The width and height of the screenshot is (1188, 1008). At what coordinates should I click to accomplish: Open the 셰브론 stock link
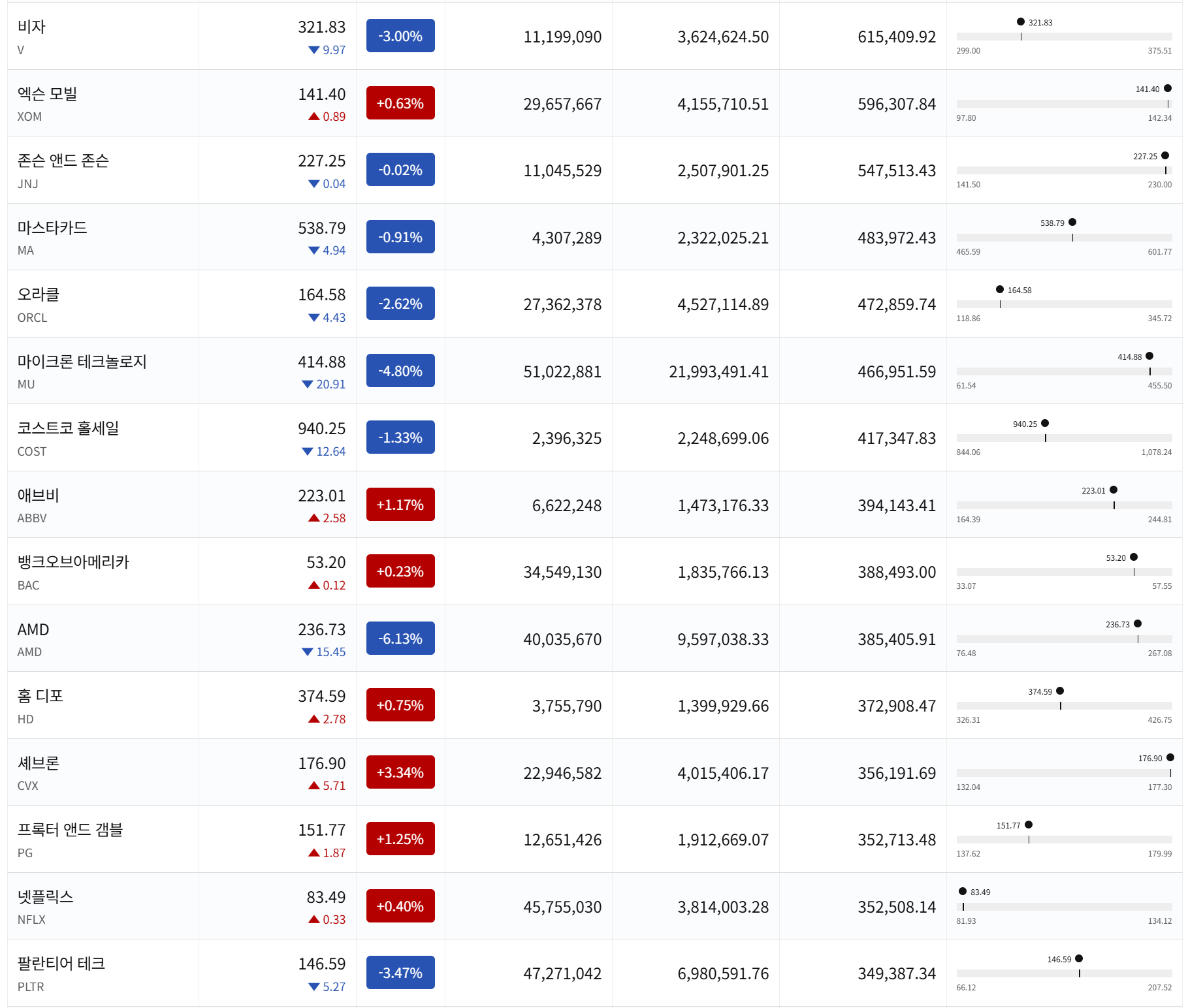coord(39,763)
